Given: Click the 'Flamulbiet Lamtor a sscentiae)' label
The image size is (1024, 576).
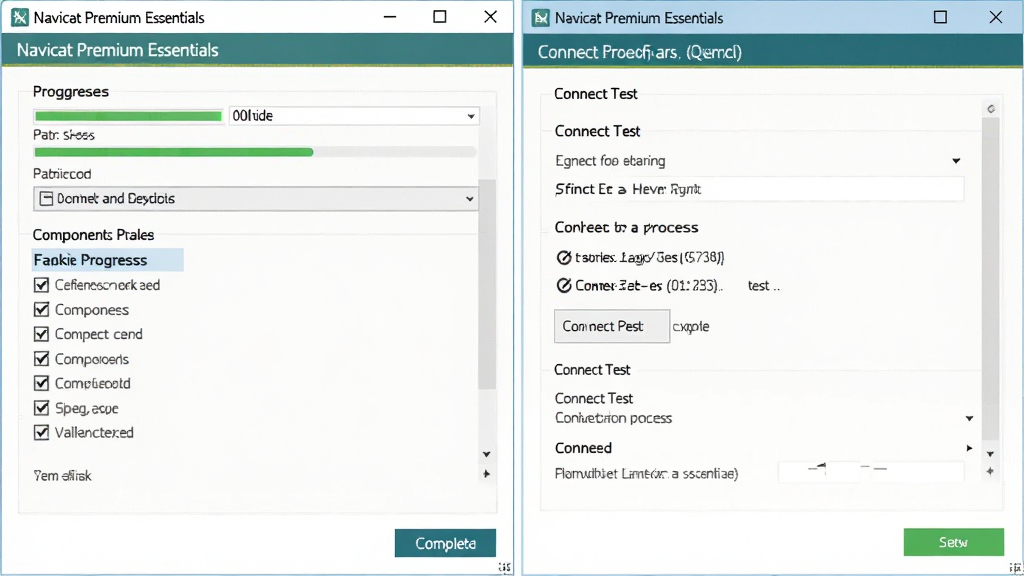Looking at the screenshot, I should pos(647,473).
